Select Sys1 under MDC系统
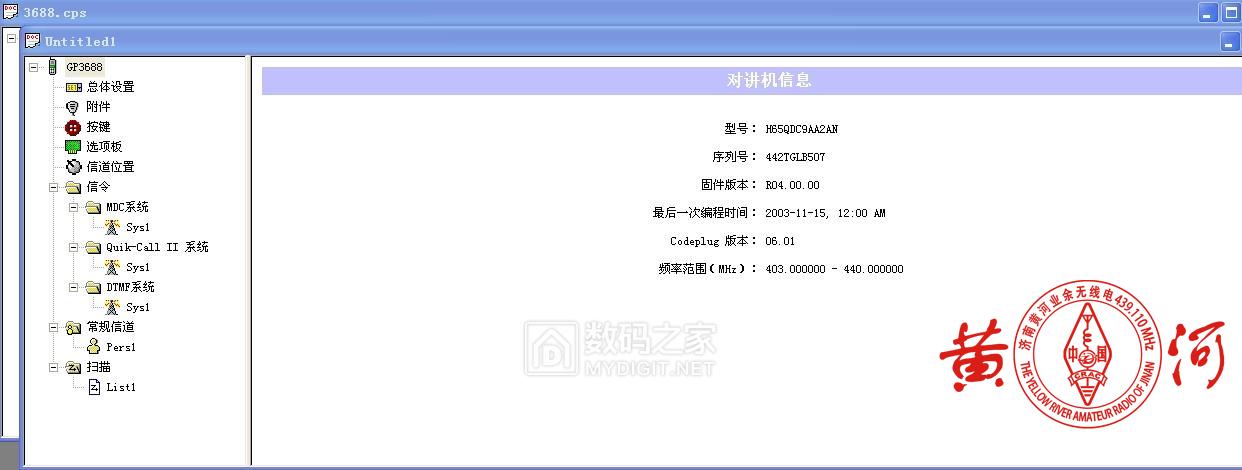 pyautogui.click(x=138, y=227)
